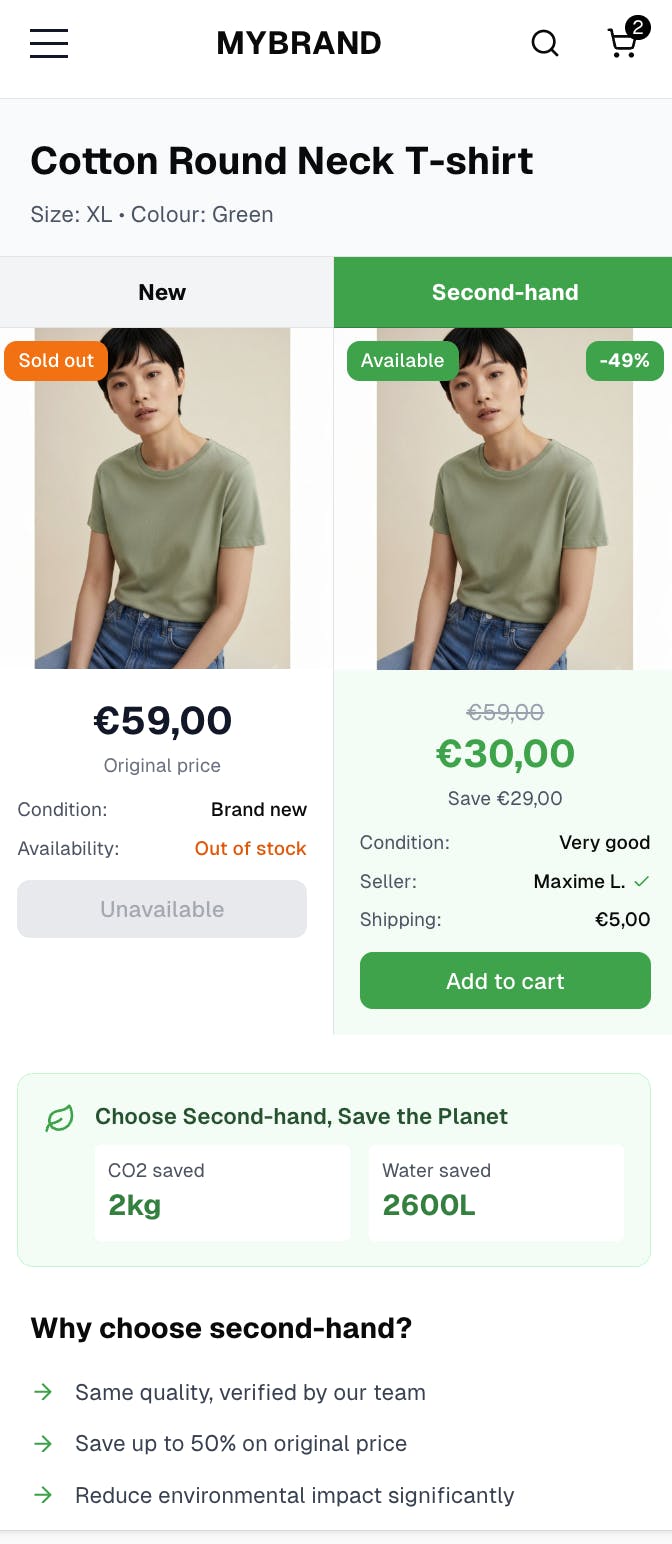Click arrow beside "Same quality" line
Viewport: 672px width, 1544px height.
click(43, 1392)
